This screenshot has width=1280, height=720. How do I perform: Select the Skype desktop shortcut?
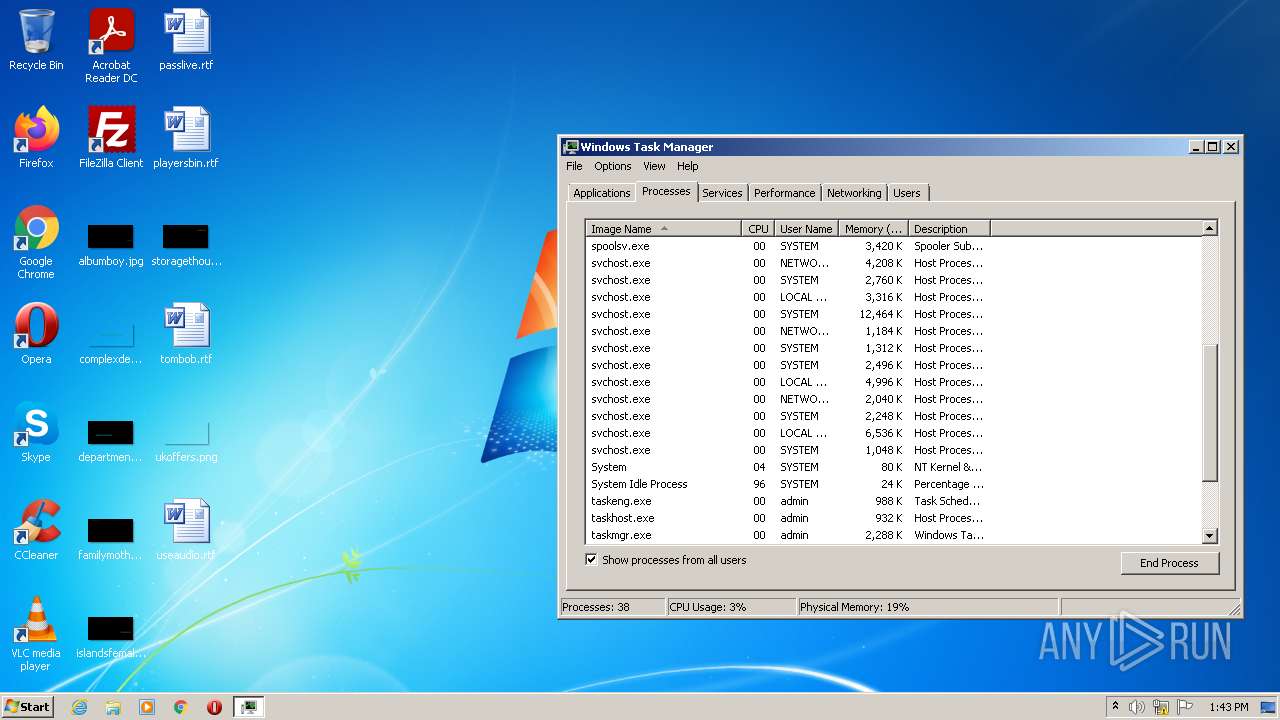(36, 432)
